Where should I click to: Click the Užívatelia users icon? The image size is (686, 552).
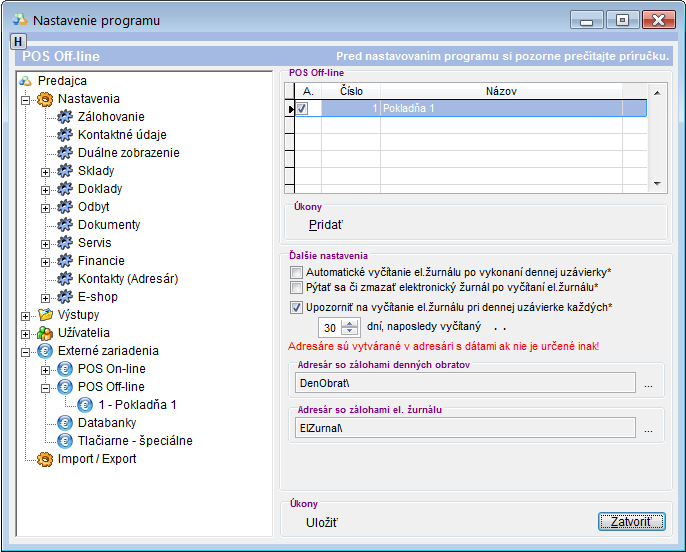pos(44,333)
